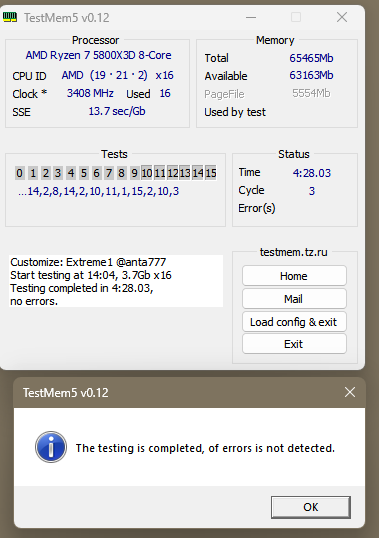Close the TestMem5 message dialog
379x538 pixels.
coord(350,392)
